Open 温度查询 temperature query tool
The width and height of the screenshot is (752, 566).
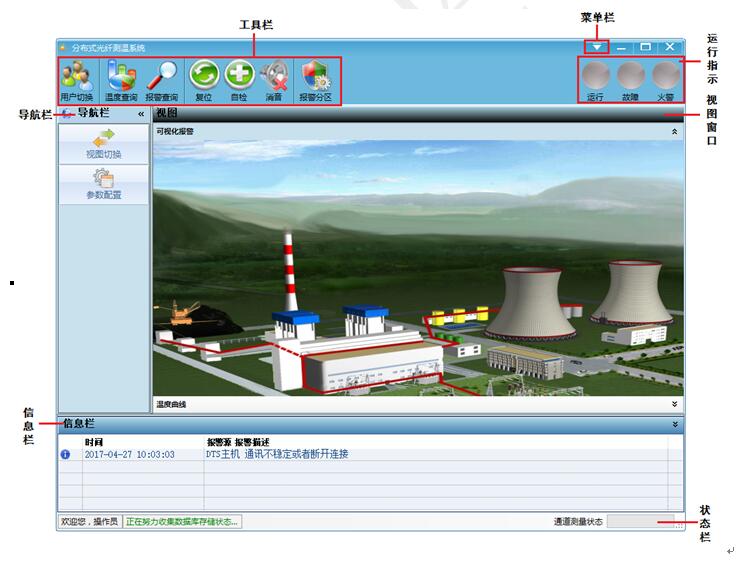click(x=120, y=78)
